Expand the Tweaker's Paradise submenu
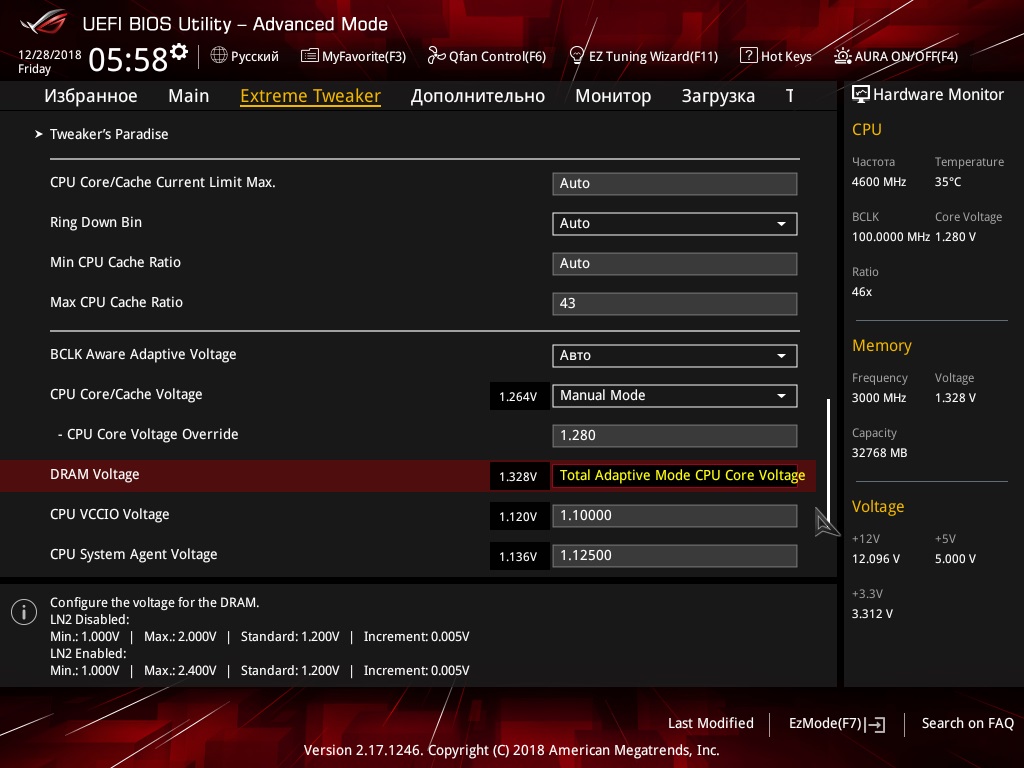Screen dimensions: 1024x768 coord(108,134)
